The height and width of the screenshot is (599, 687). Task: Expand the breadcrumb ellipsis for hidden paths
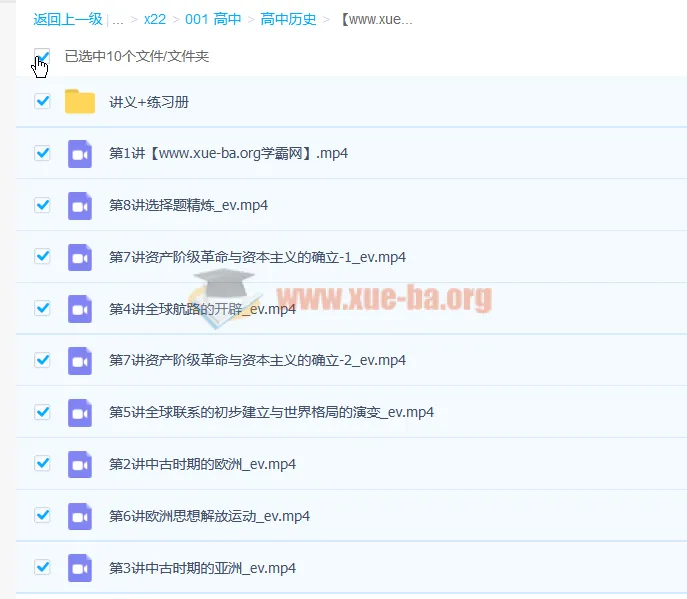pos(118,19)
